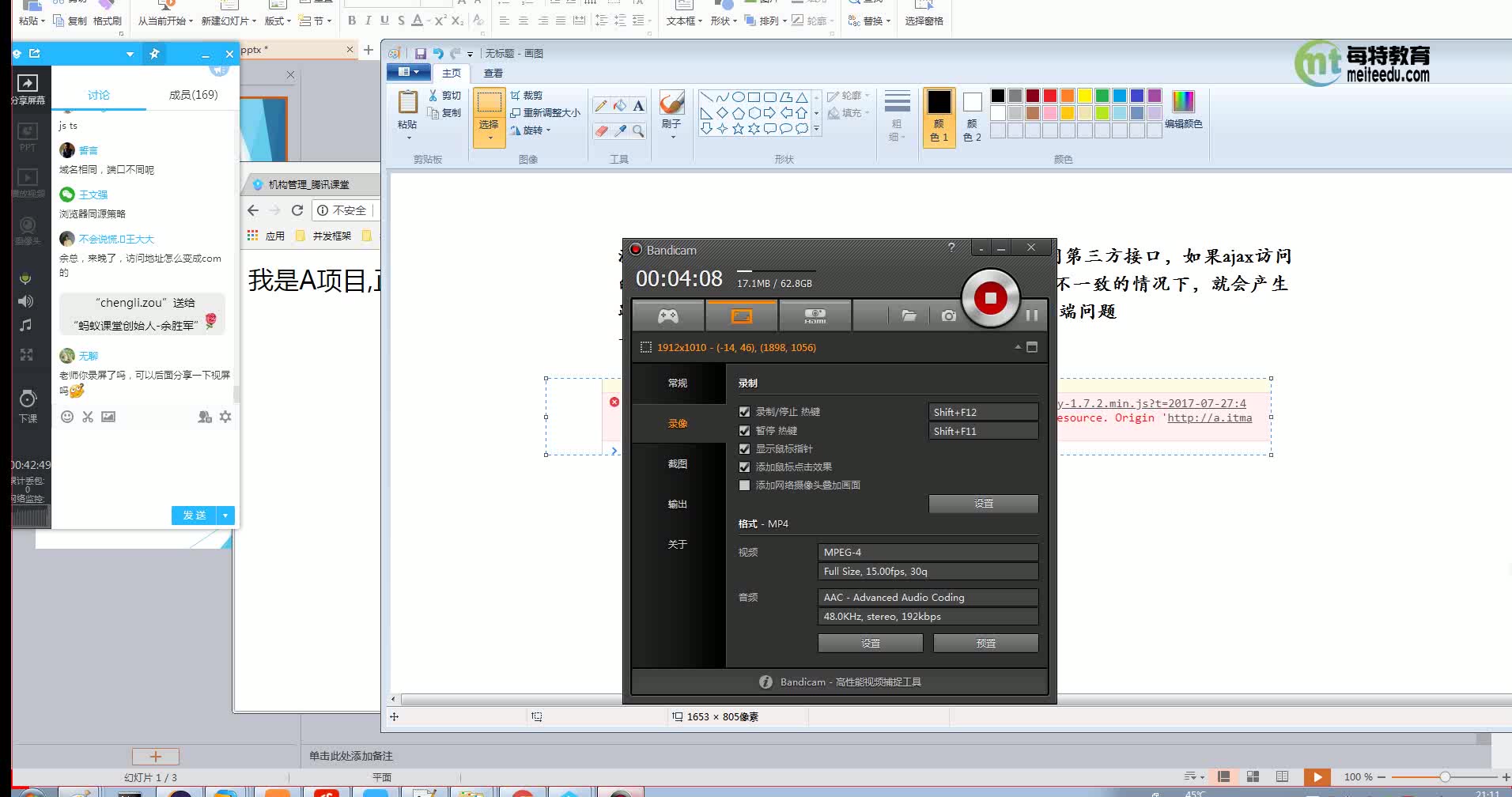Toggle the speaker volume in classroom sidebar
This screenshot has width=1512, height=797.
(26, 301)
